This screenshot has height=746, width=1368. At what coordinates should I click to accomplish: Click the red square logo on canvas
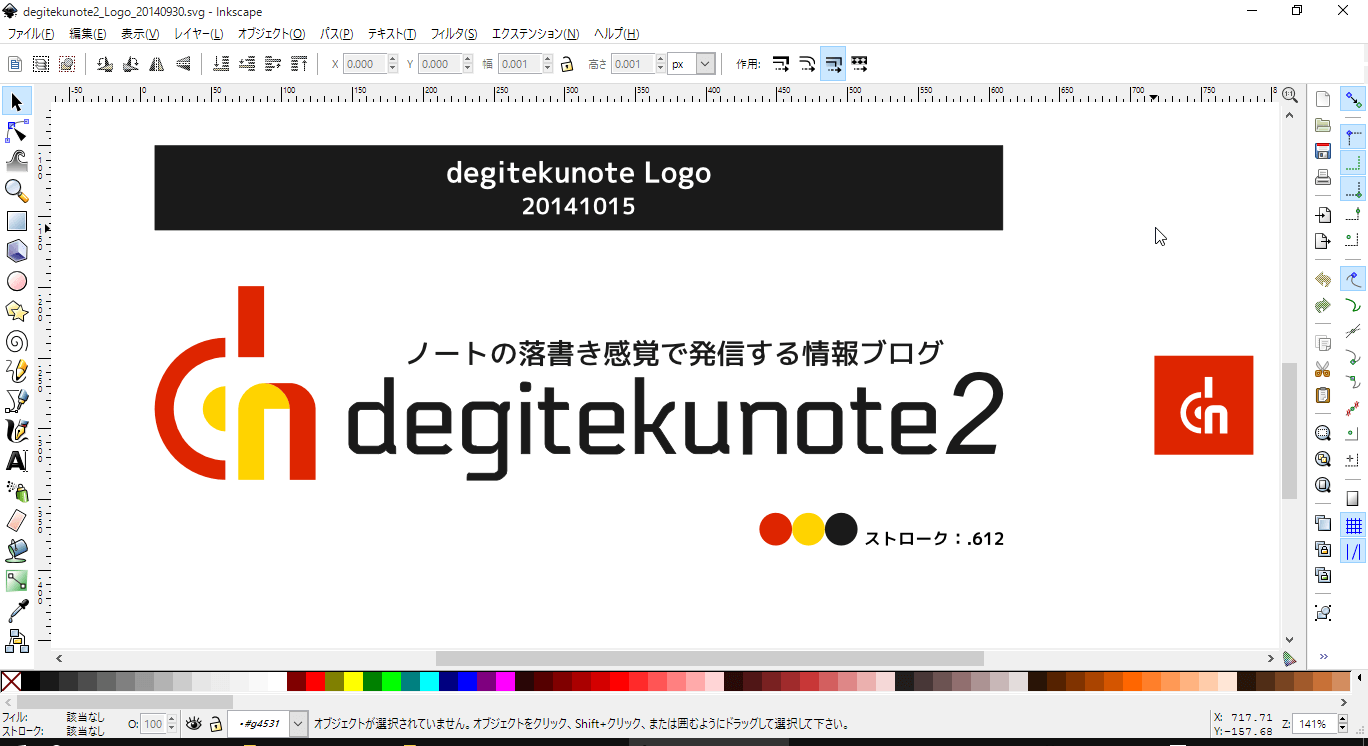[x=1203, y=405]
